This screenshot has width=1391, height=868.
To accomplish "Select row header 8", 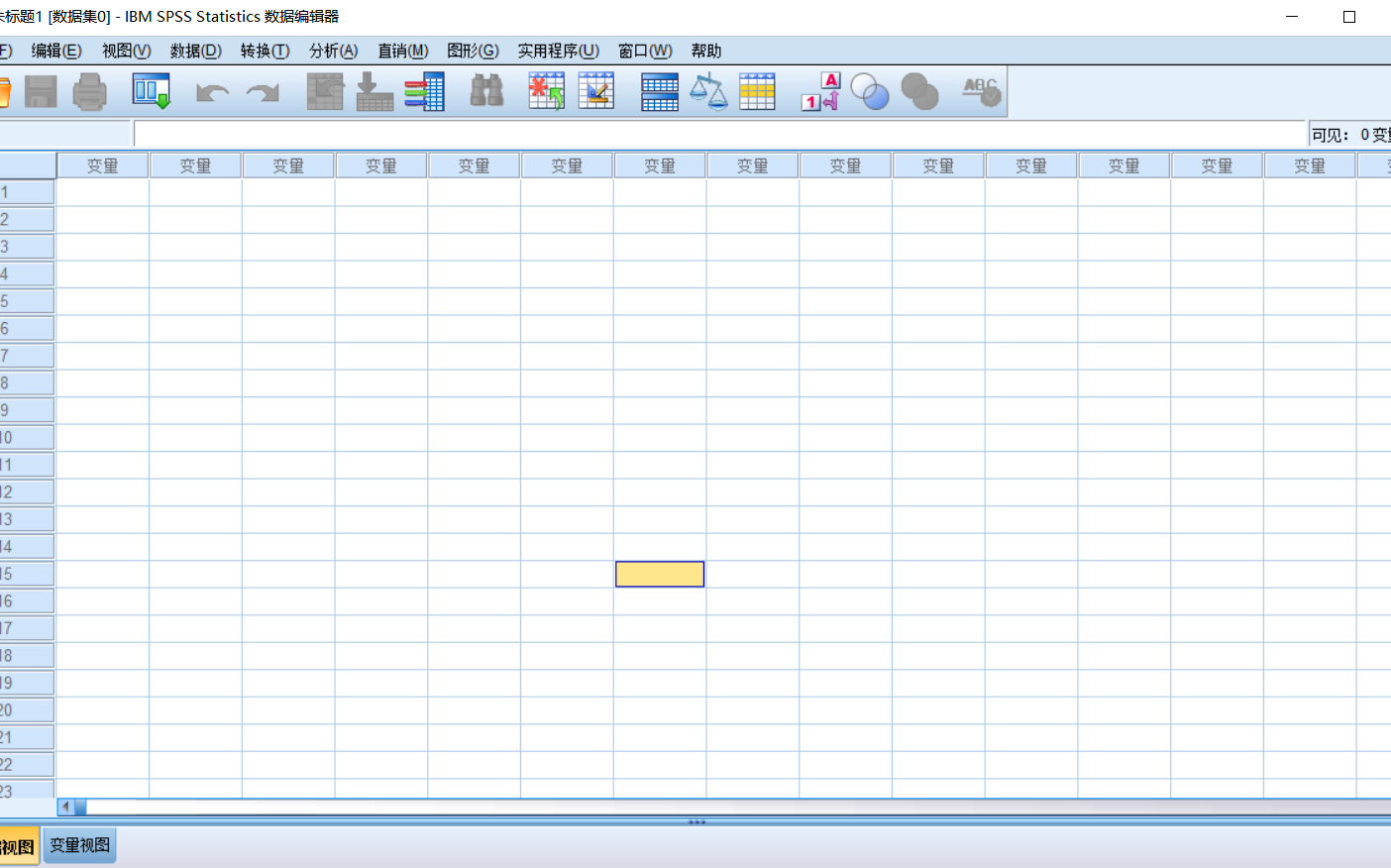I will (27, 383).
